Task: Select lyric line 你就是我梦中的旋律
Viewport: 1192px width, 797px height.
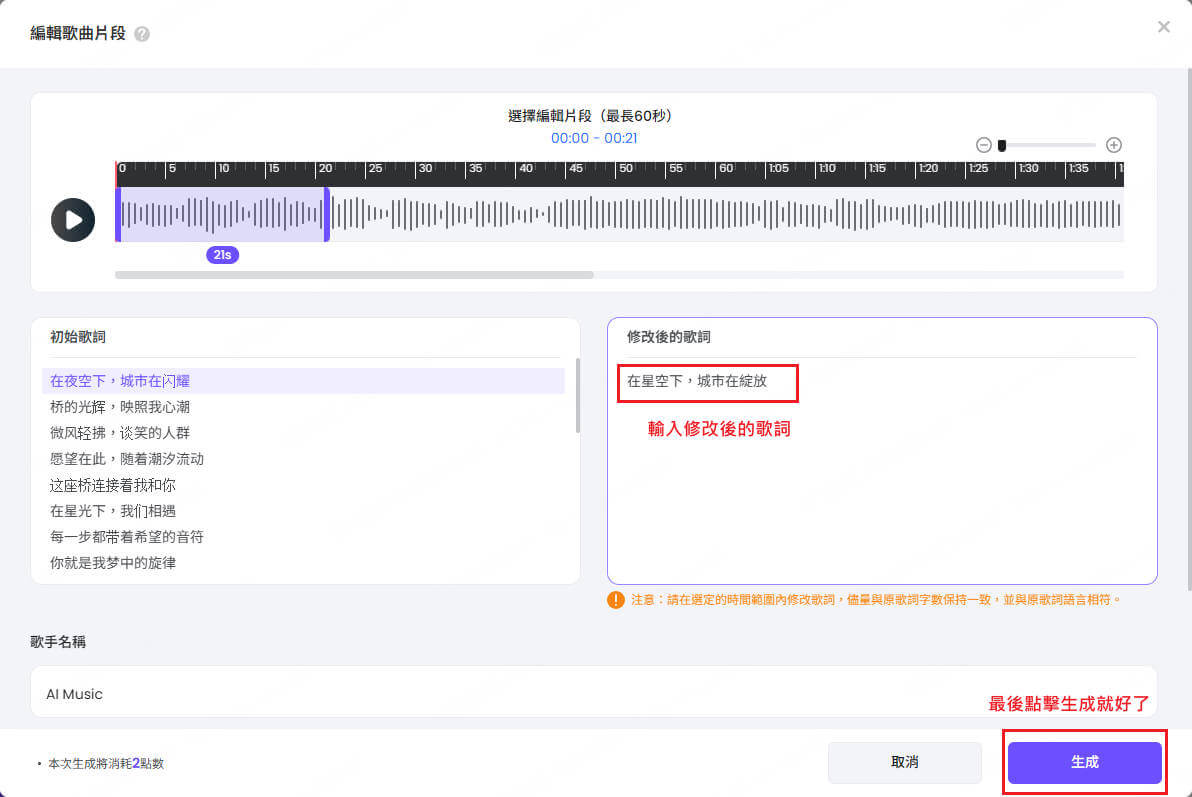Action: tap(113, 563)
